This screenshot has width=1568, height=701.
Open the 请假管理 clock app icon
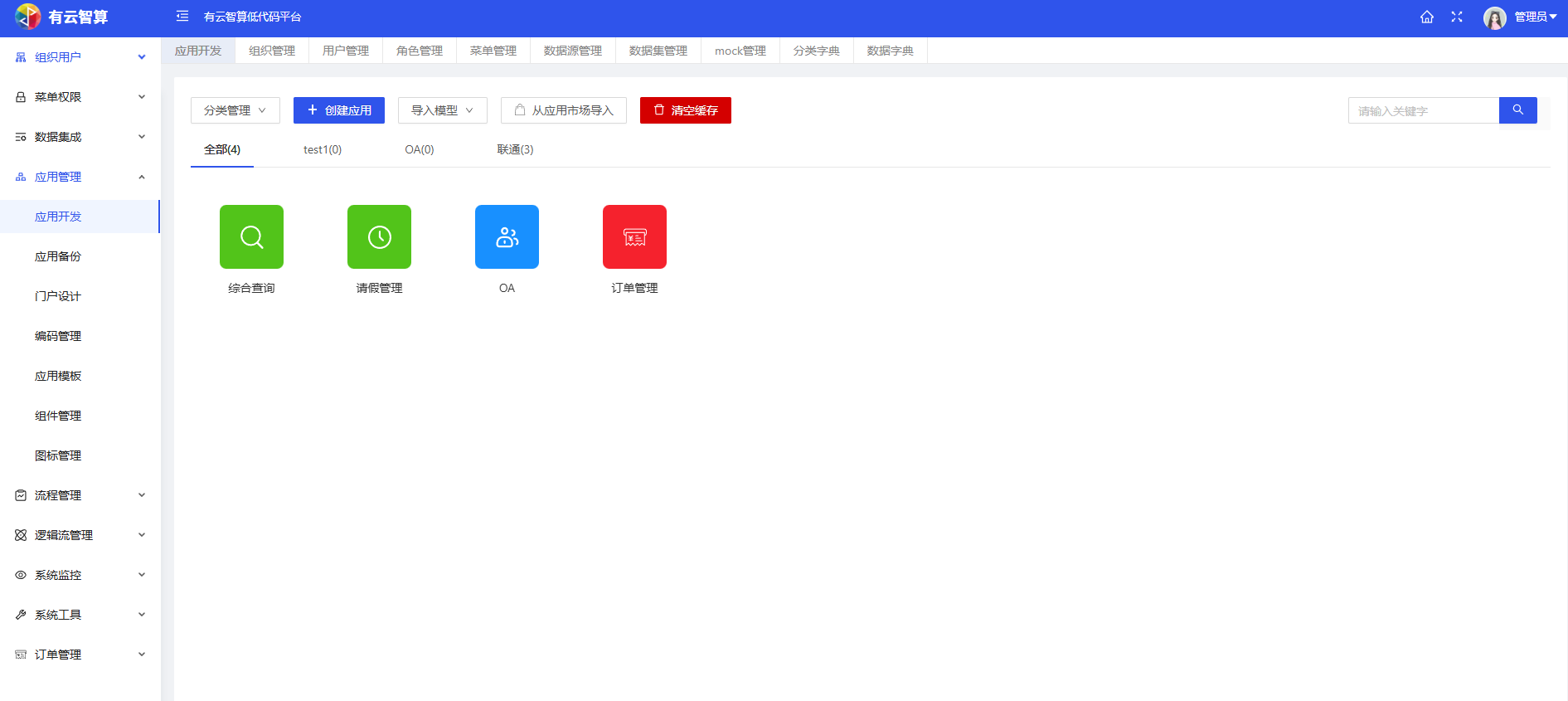click(x=379, y=237)
